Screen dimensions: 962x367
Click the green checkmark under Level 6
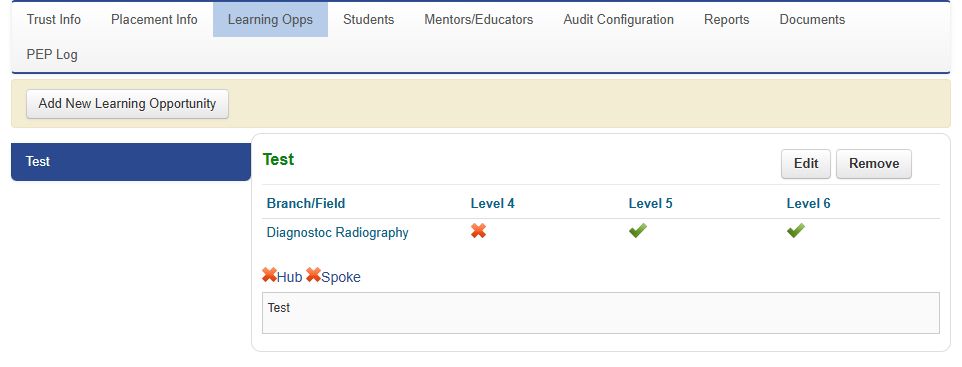click(796, 231)
